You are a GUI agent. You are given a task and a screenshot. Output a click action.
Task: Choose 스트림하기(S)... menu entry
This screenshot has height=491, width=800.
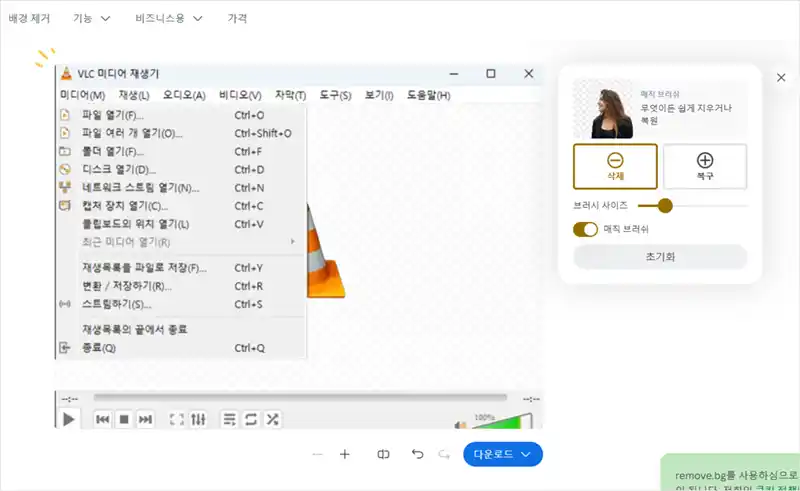point(182,304)
